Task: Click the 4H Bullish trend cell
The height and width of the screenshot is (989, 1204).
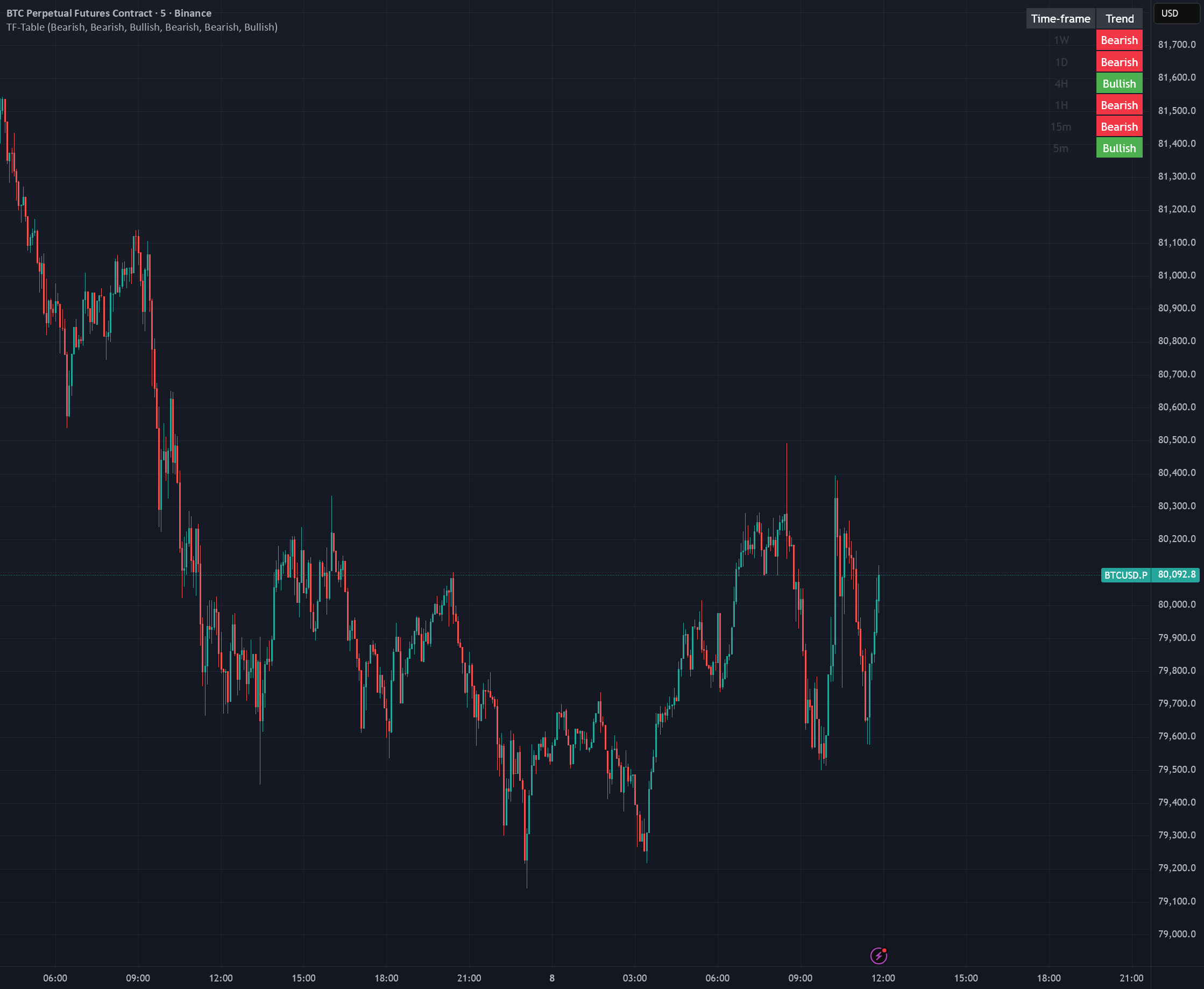Action: (x=1119, y=84)
